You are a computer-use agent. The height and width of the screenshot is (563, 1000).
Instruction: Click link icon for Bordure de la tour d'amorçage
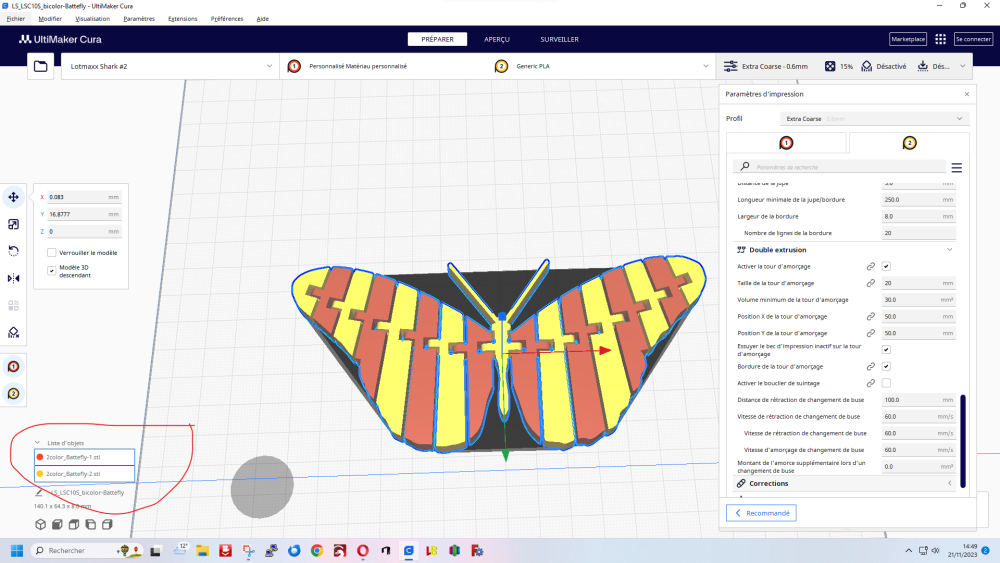coord(871,367)
